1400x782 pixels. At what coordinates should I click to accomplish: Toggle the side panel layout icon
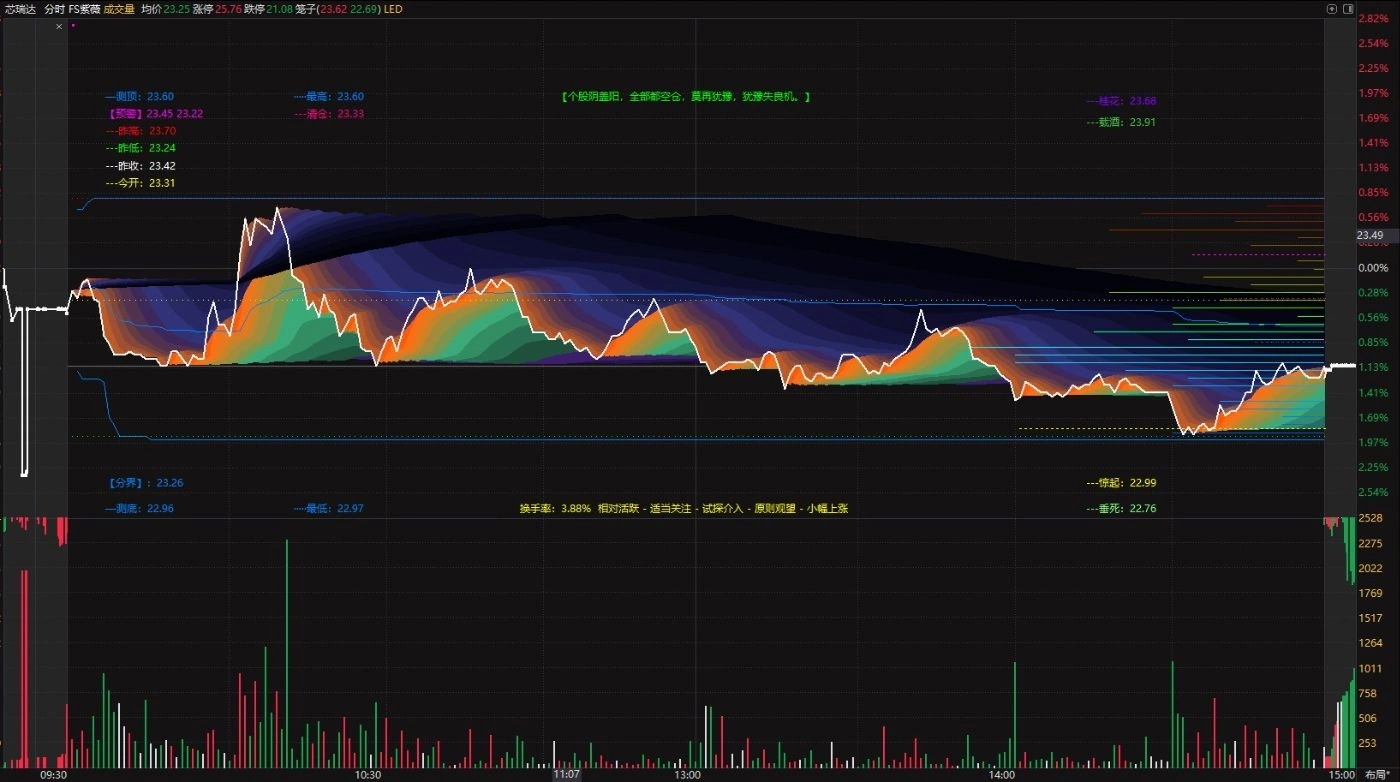(x=1347, y=9)
